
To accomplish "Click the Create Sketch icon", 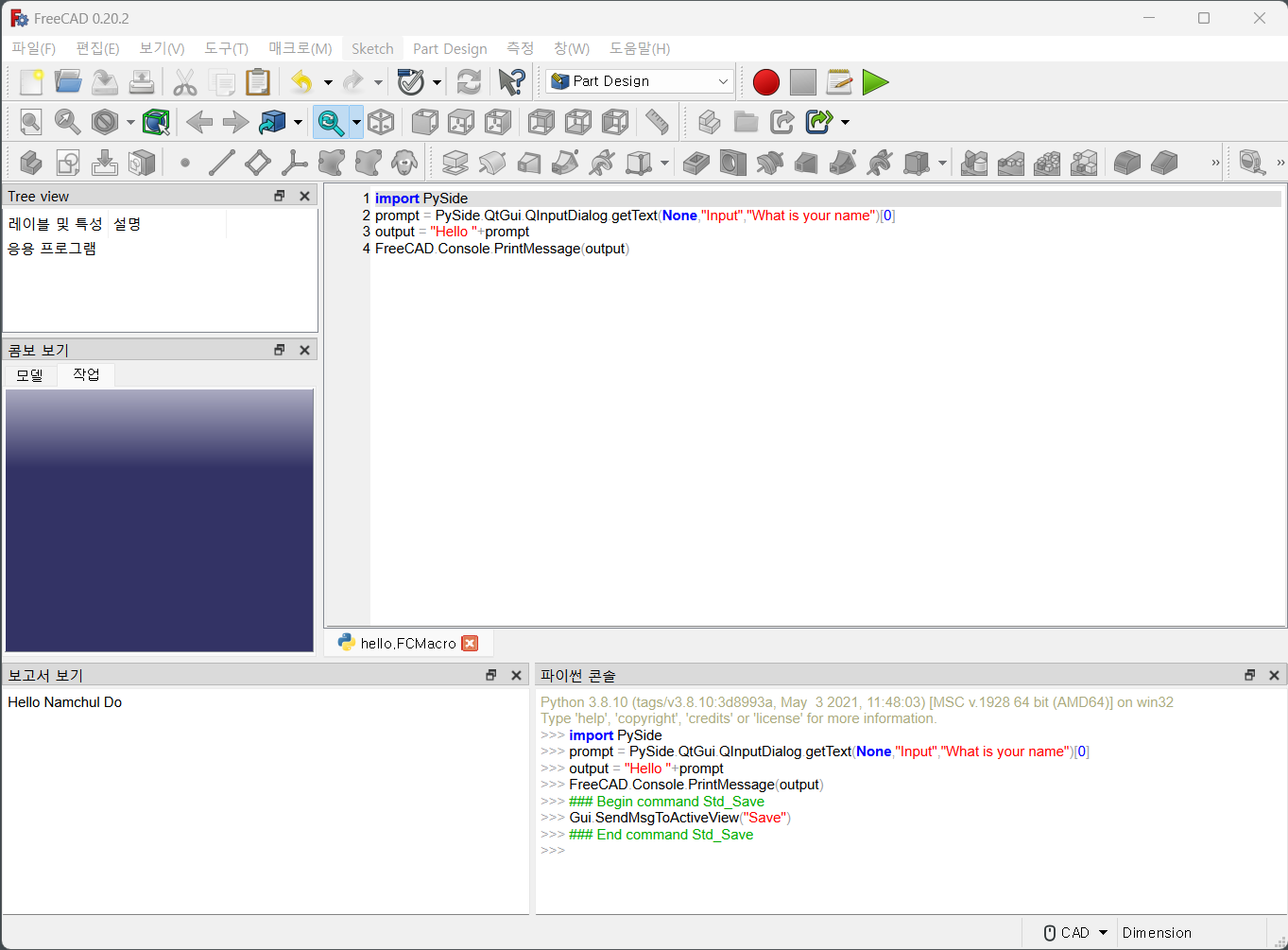I will click(68, 163).
